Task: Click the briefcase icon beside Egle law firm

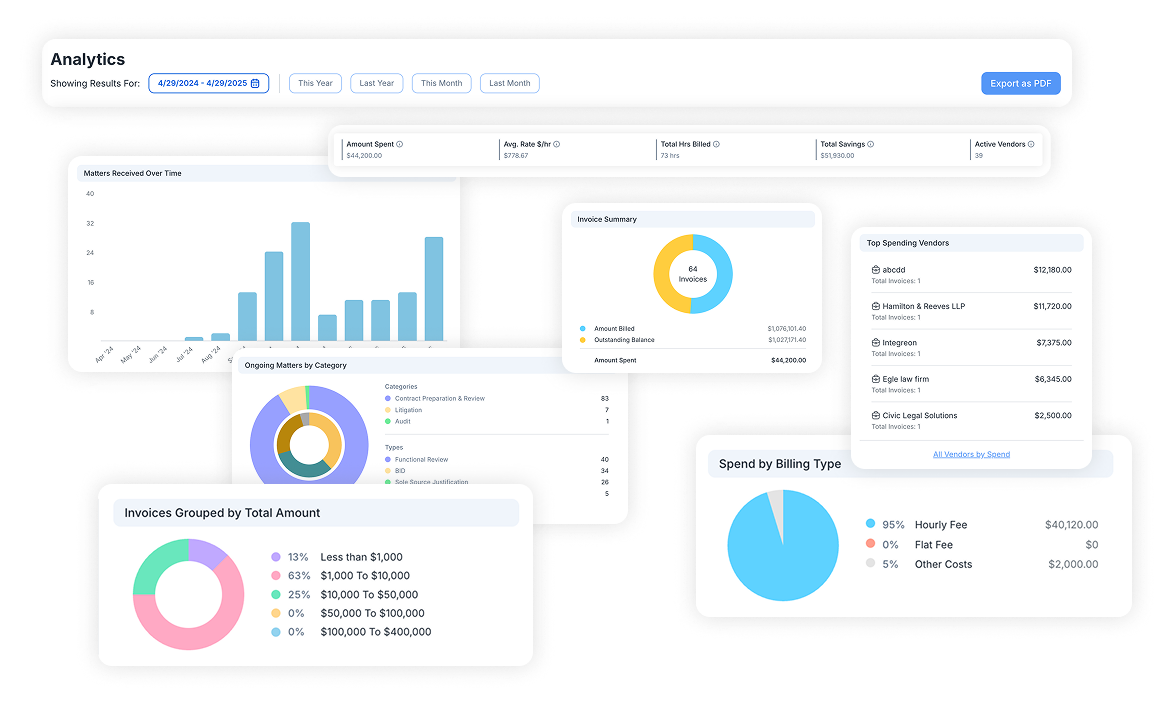Action: coord(876,379)
